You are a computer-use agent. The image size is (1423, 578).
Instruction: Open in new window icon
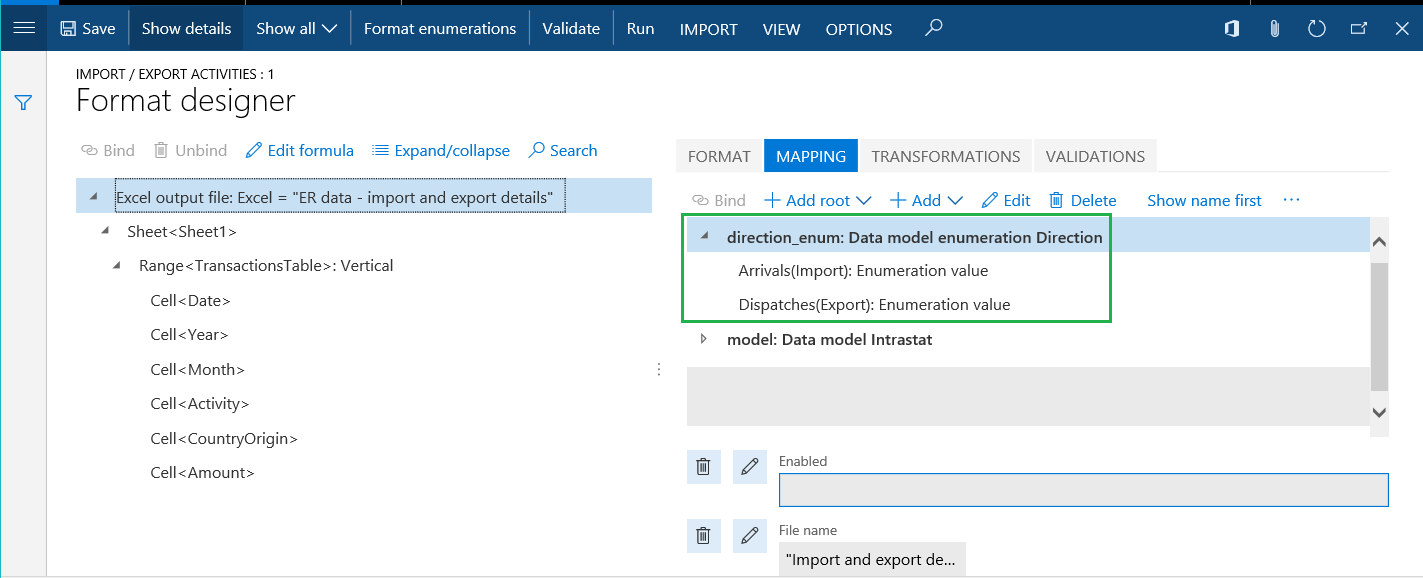coord(1359,29)
